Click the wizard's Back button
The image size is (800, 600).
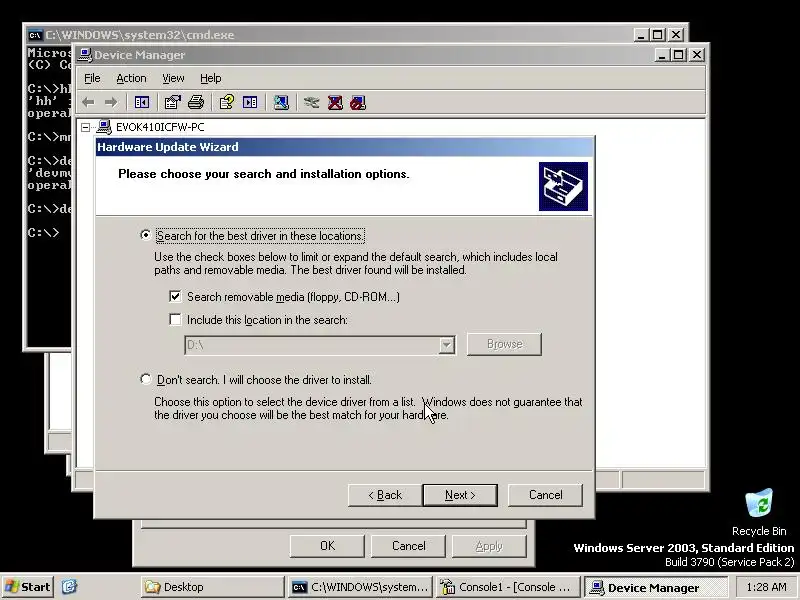pos(385,495)
